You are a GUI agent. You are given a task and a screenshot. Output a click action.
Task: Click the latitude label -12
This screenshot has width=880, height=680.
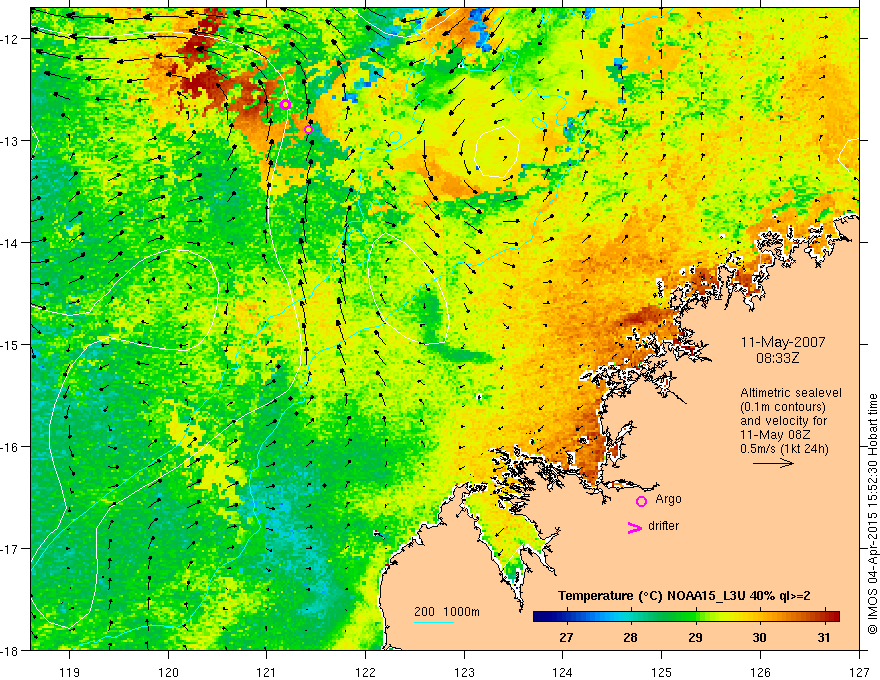10,39
